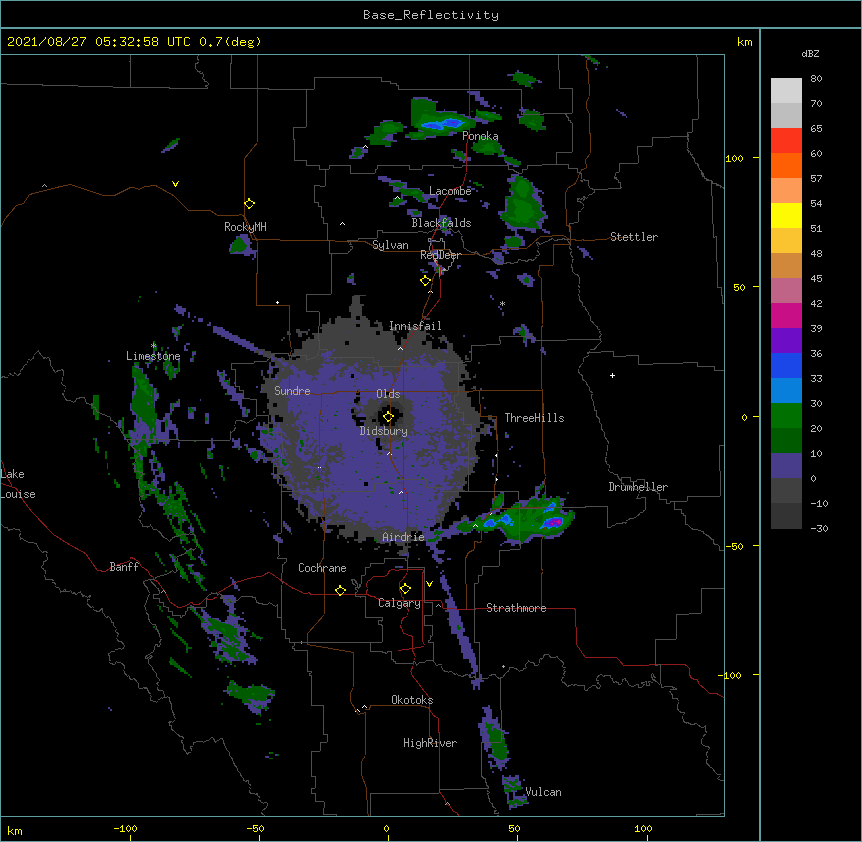Viewport: 862px width, 842px height.
Task: Click the HighRiver city label
Action: tap(430, 743)
